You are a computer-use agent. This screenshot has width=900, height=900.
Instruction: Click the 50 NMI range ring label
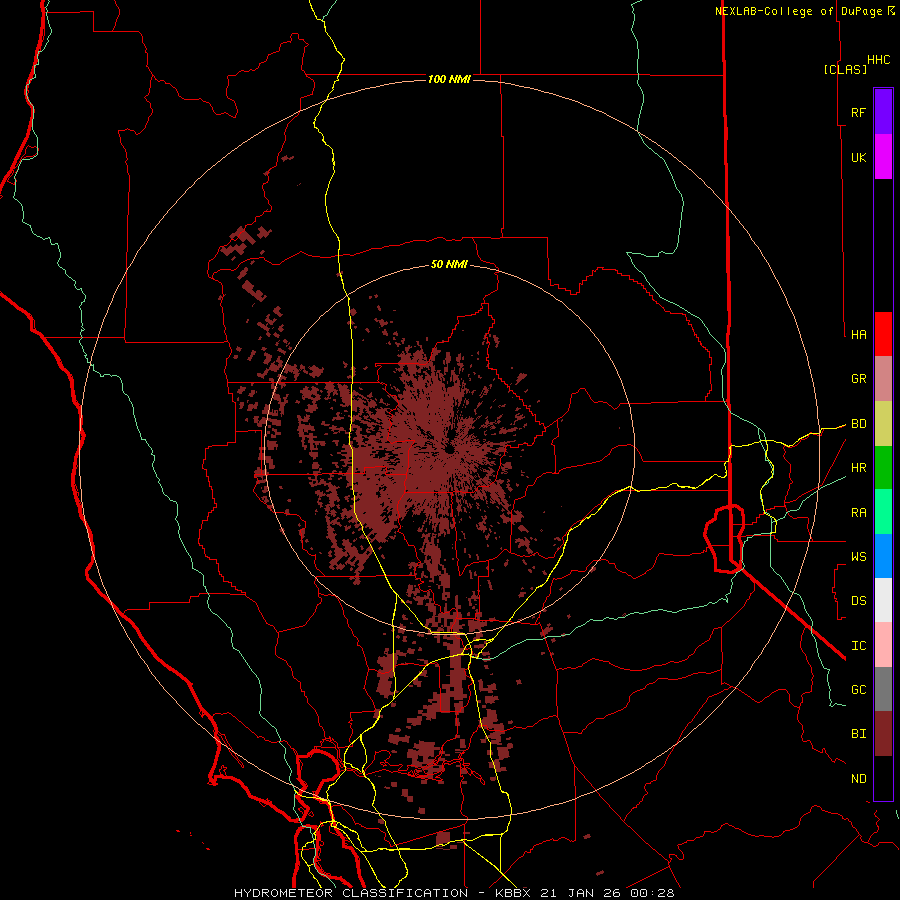point(449,264)
